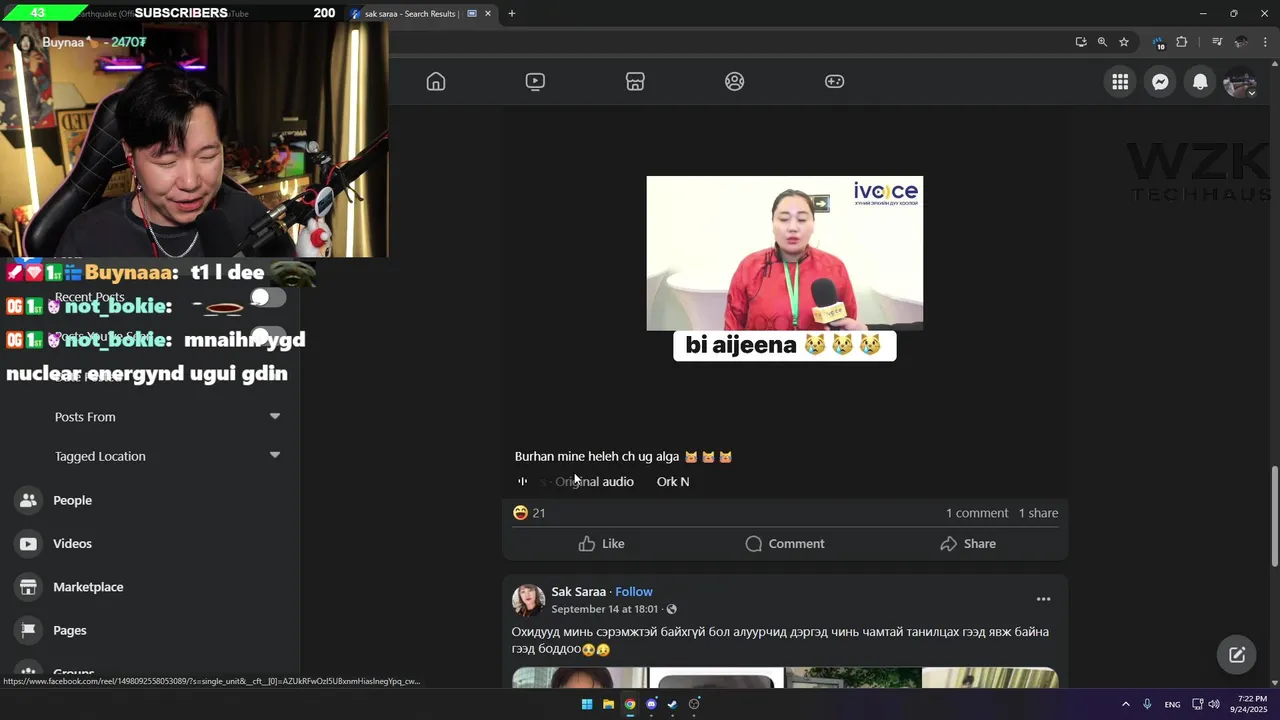This screenshot has height=720, width=1280.
Task: Switch the ENG input language
Action: click(x=1172, y=704)
